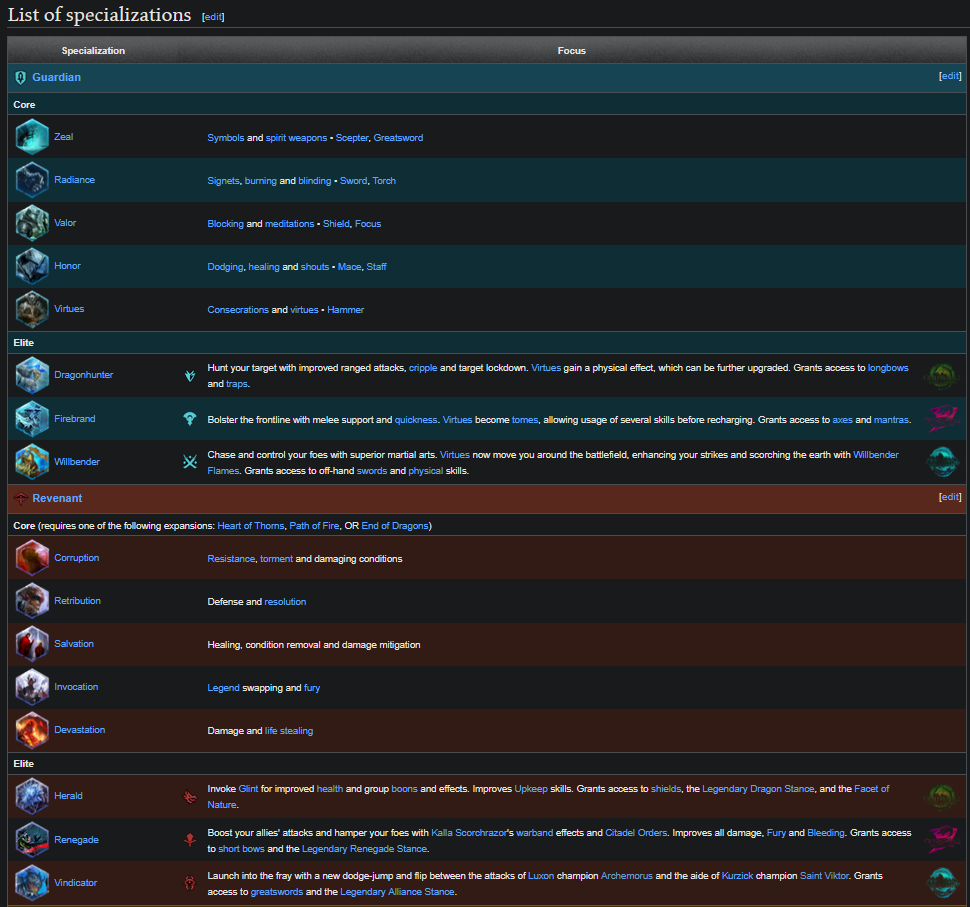
Task: Open the Zeal name link
Action: pos(64,137)
